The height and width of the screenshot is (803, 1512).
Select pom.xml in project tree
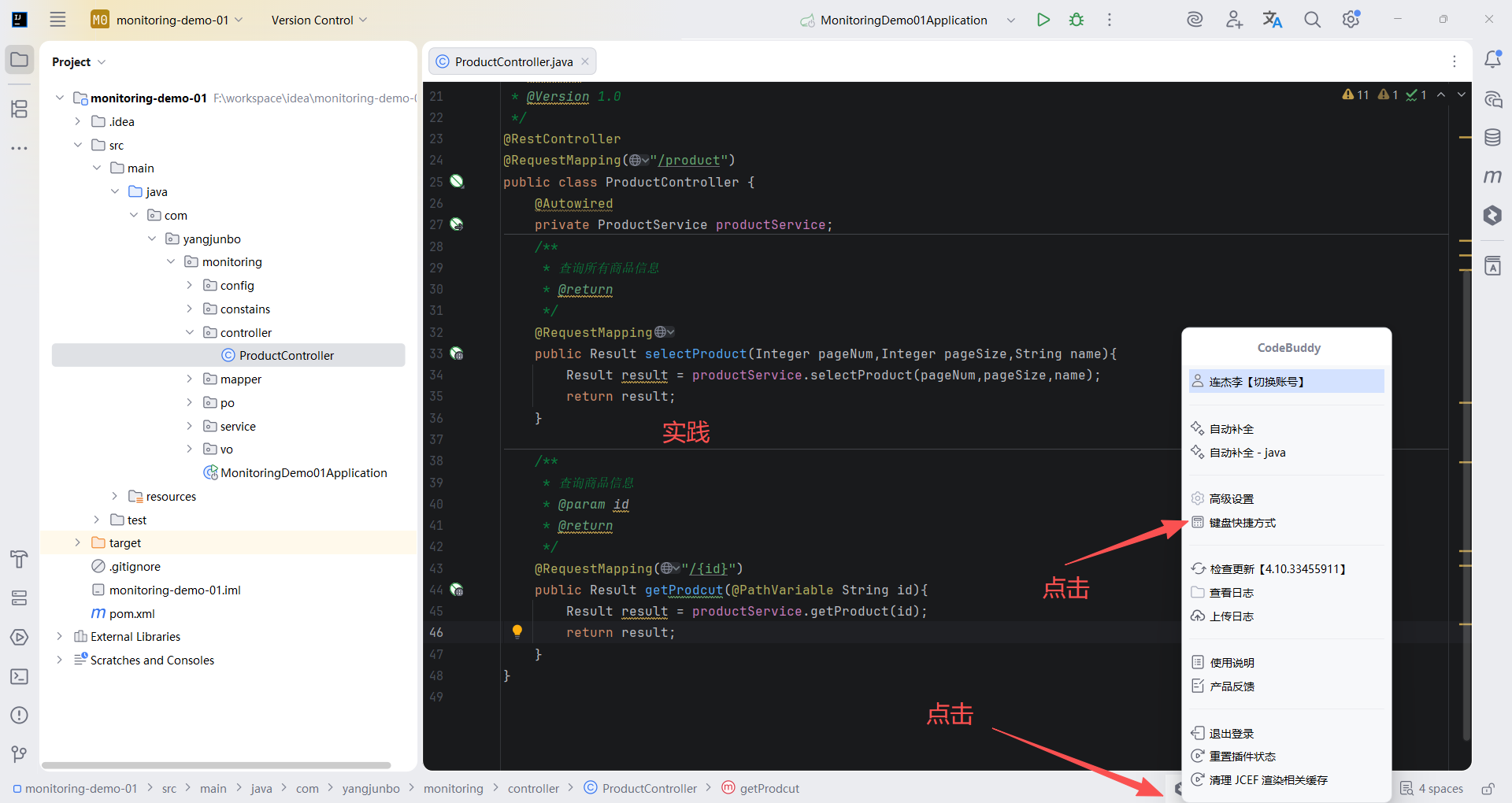(123, 613)
